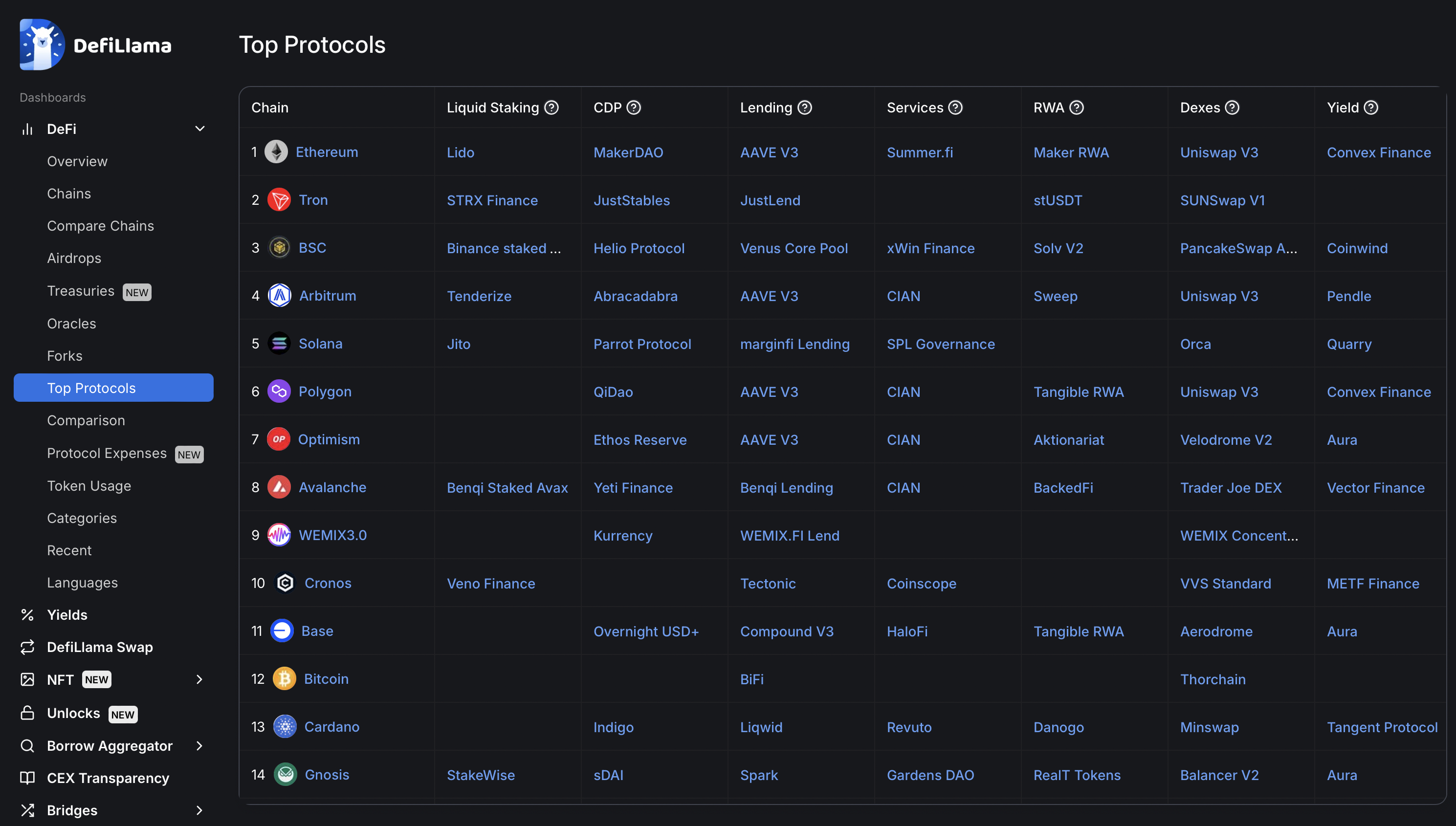
Task: Click the Unlocks padlock icon
Action: point(27,713)
